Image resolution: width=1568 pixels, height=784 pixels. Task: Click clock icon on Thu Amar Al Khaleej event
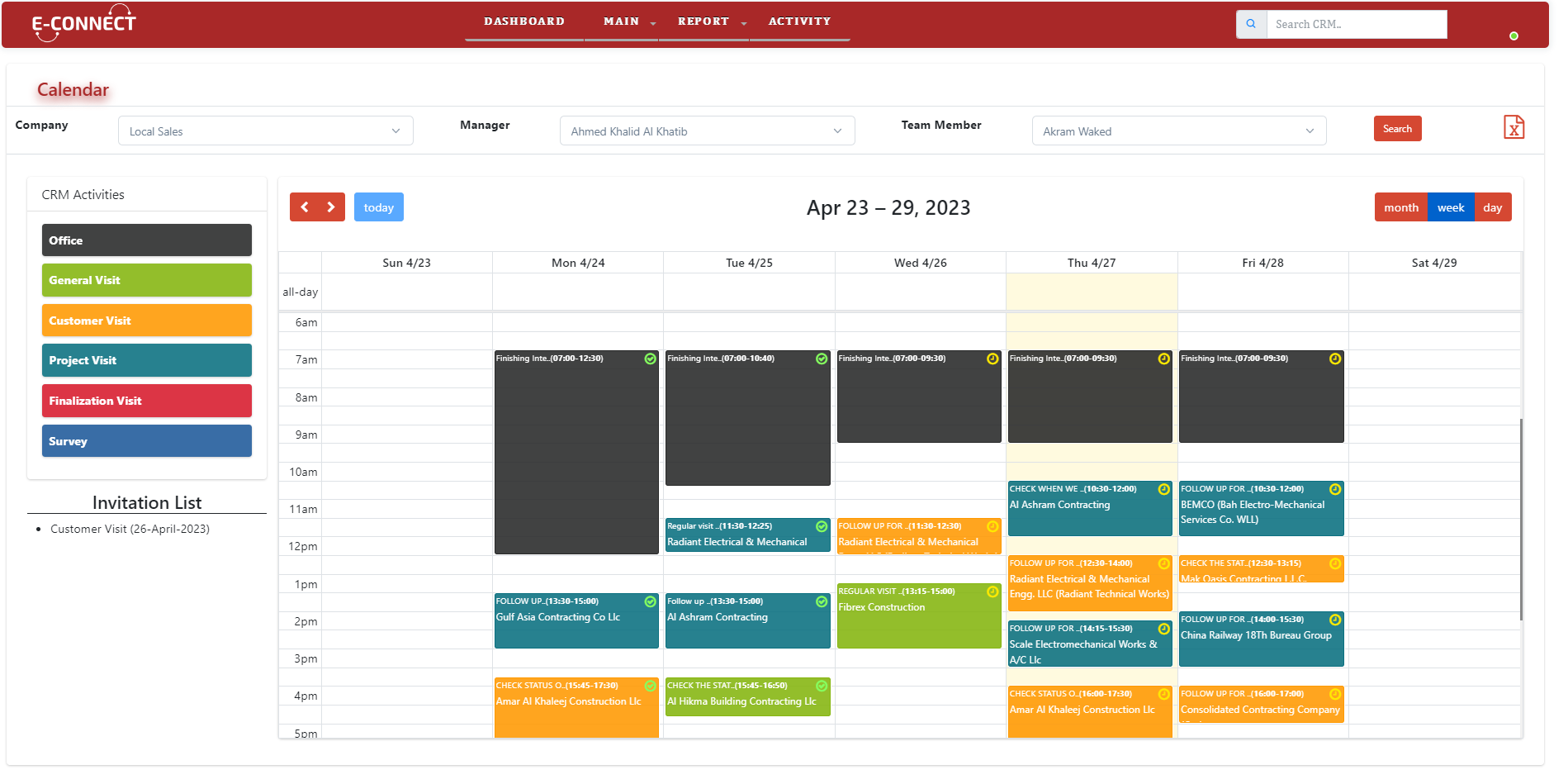pyautogui.click(x=1164, y=694)
